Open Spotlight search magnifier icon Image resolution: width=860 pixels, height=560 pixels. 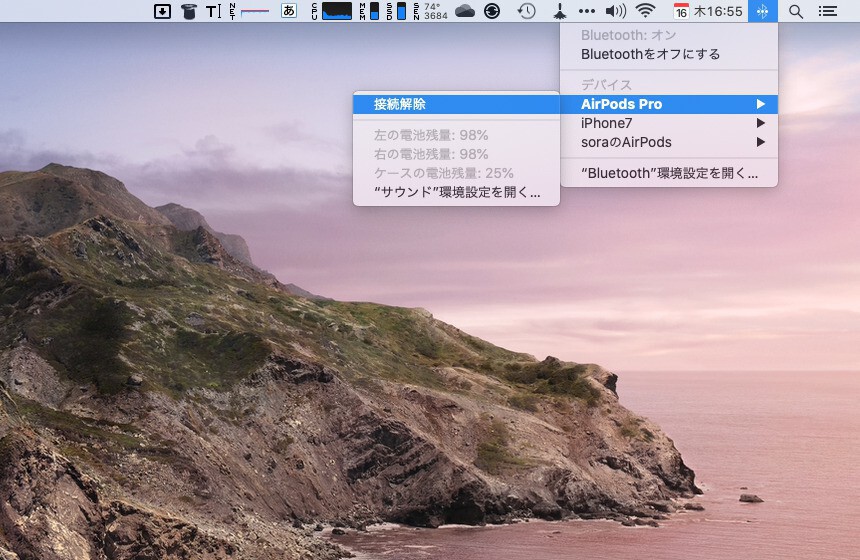pyautogui.click(x=796, y=11)
